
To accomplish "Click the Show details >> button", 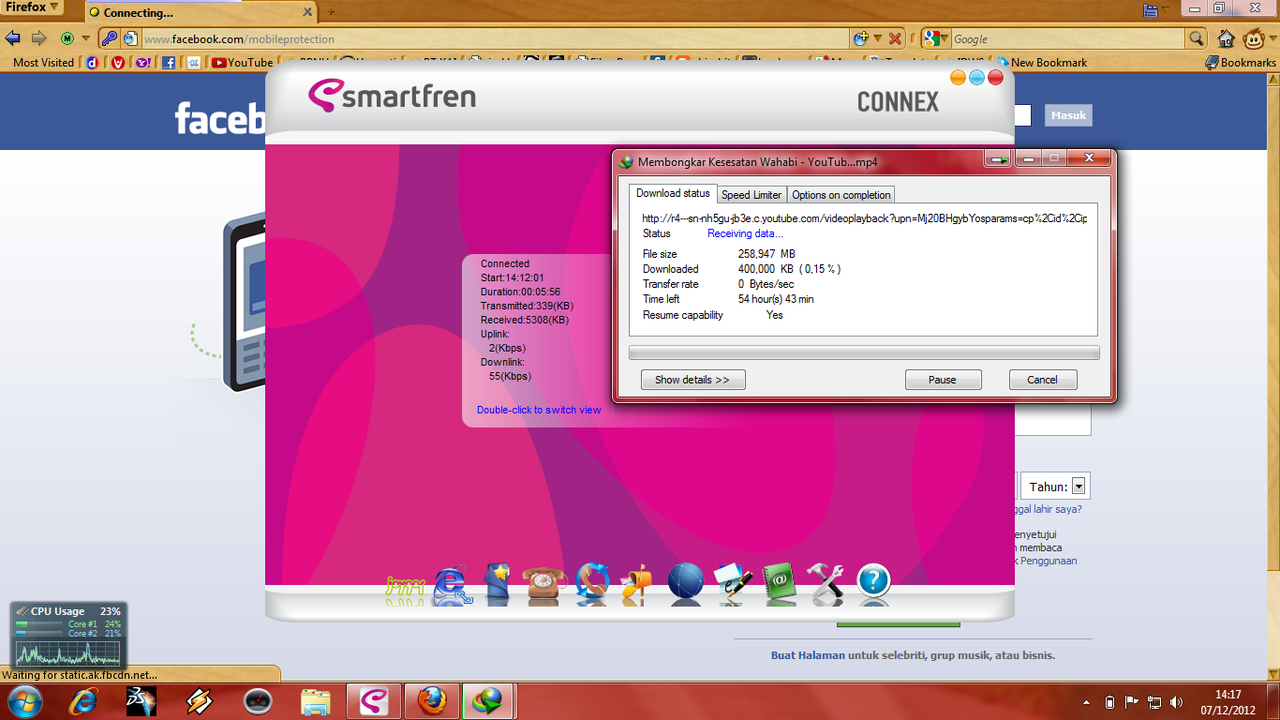I will coord(693,380).
